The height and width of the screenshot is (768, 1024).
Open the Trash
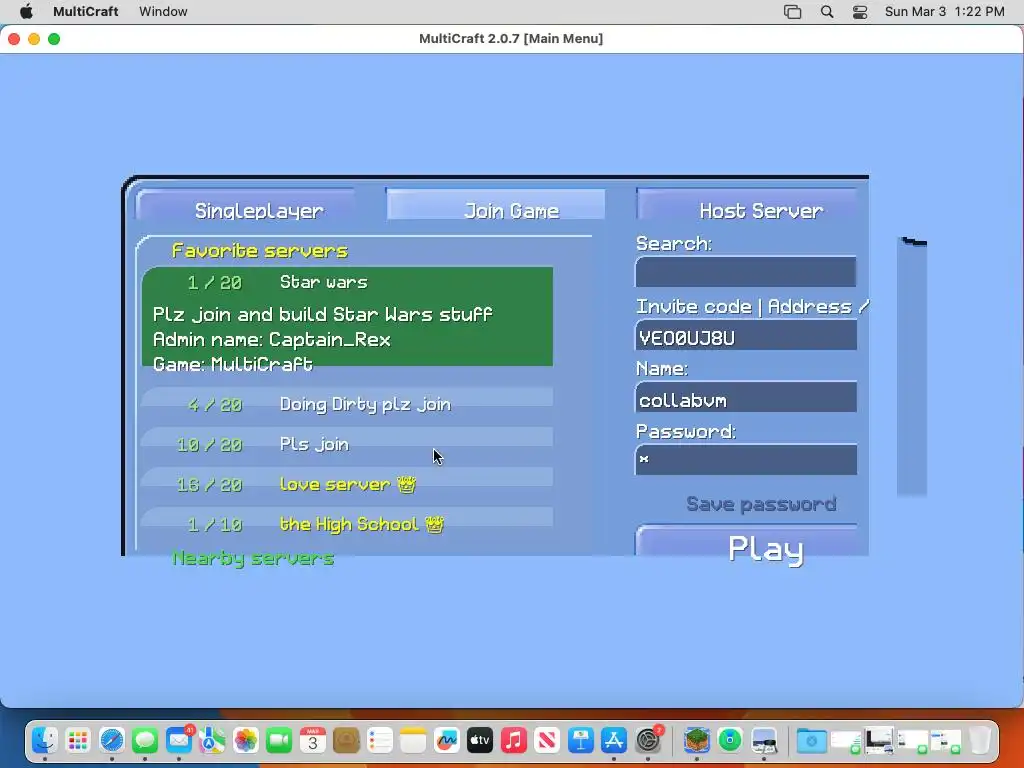pos(979,740)
